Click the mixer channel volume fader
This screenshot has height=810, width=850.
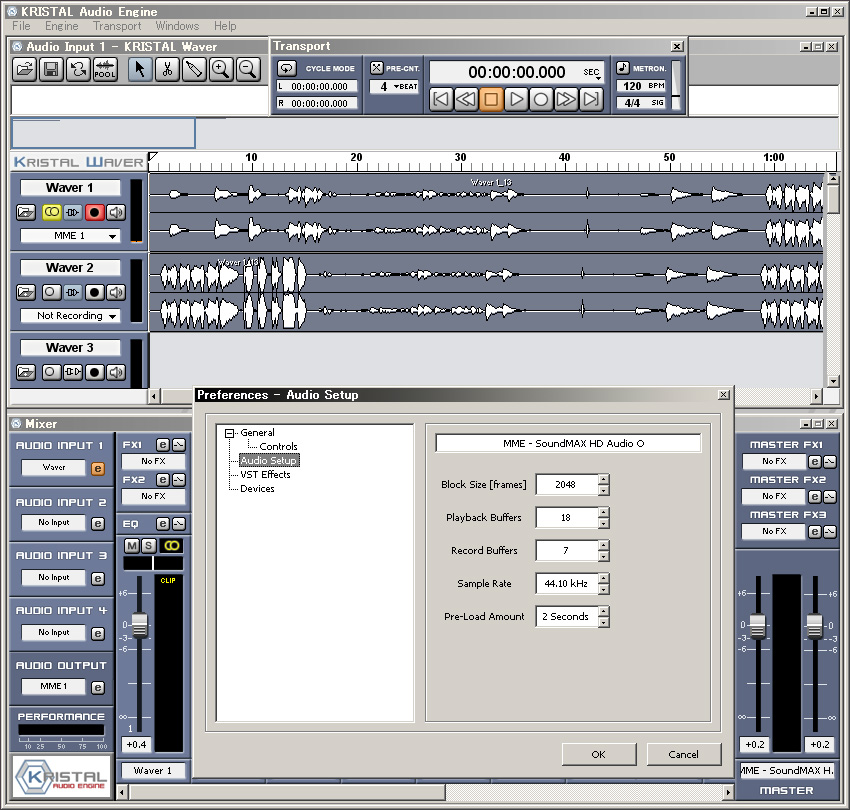click(139, 626)
